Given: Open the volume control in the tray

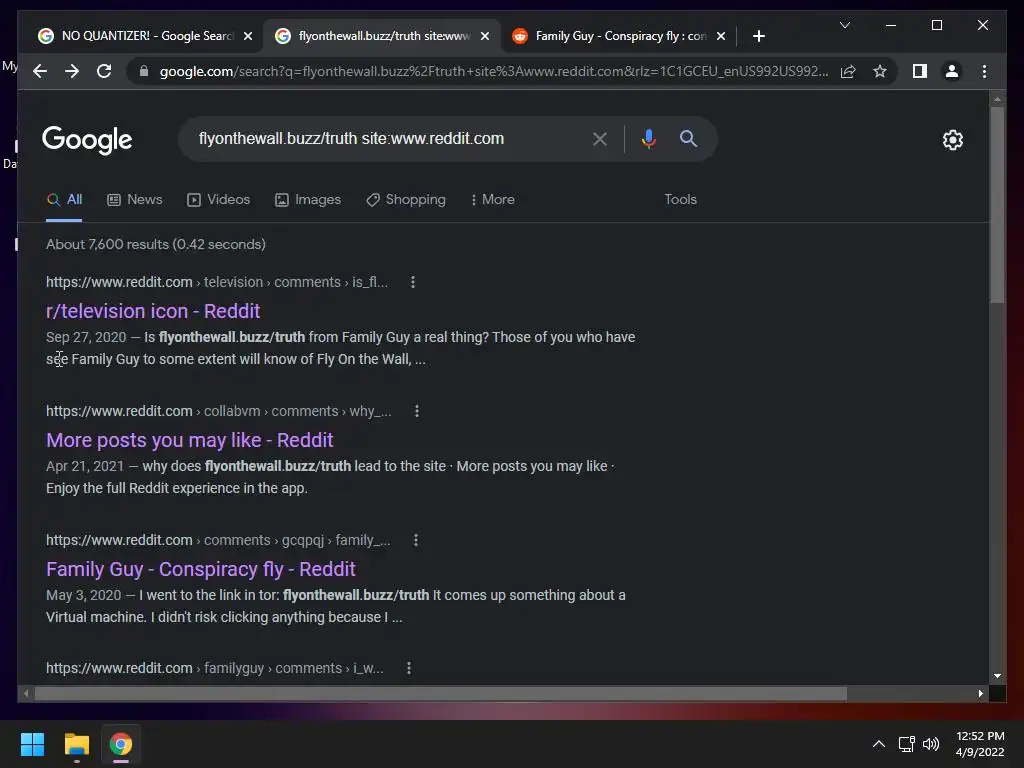Looking at the screenshot, I should [931, 744].
